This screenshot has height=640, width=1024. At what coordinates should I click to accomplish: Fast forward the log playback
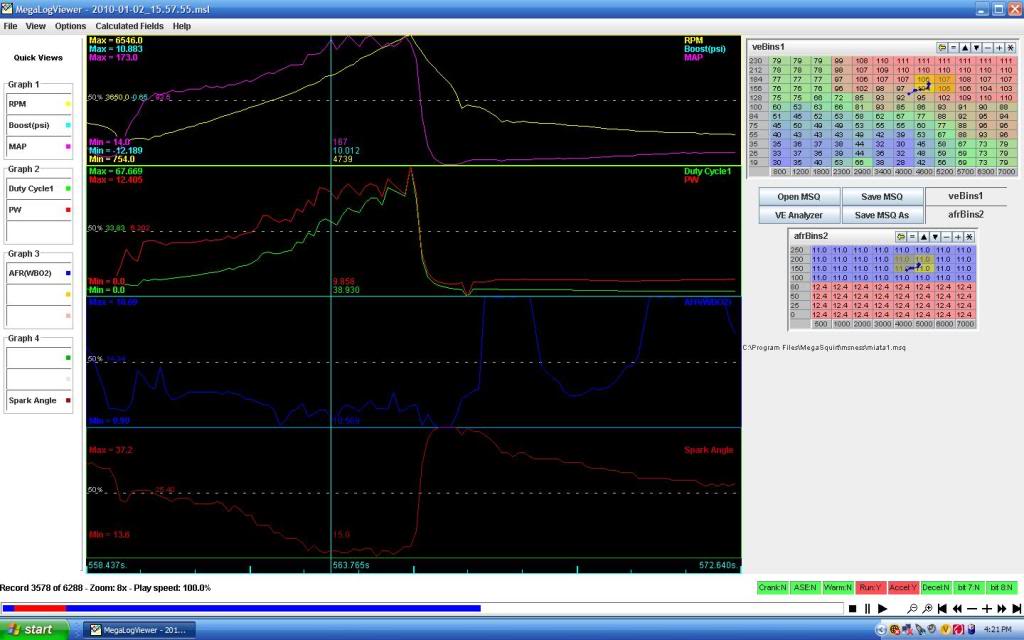[x=1001, y=608]
